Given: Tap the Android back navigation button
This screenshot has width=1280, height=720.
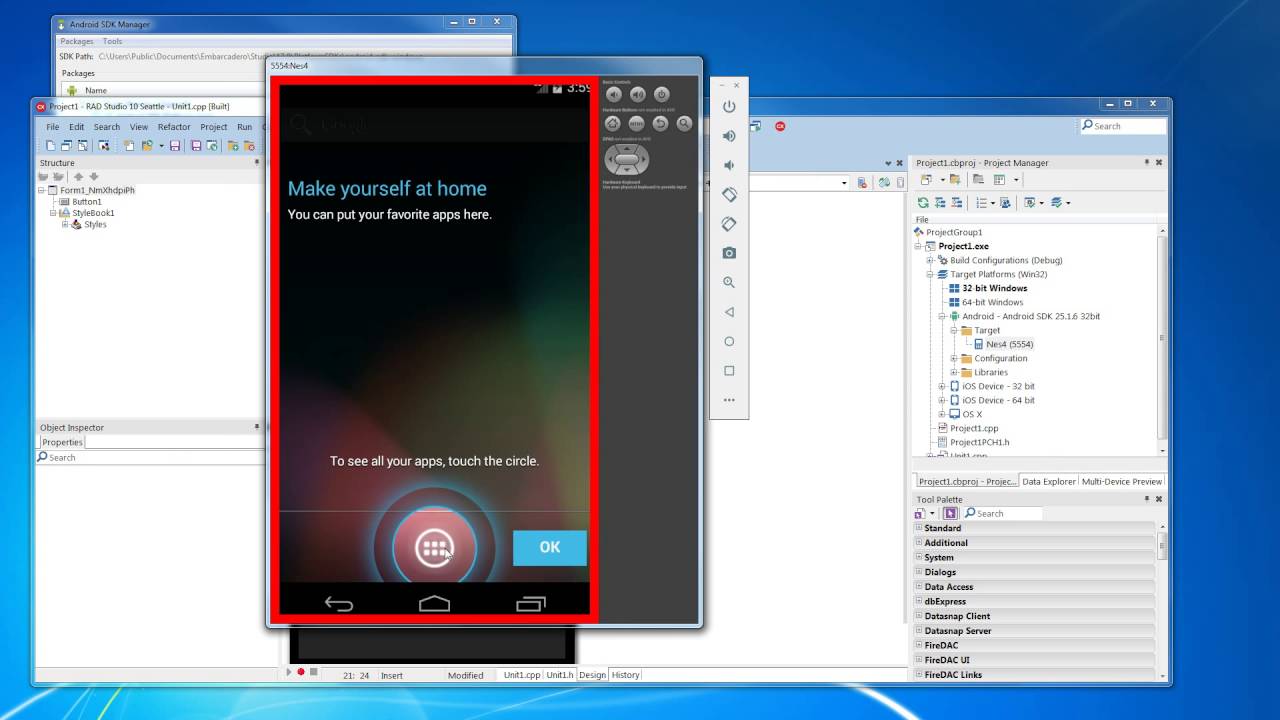Looking at the screenshot, I should tap(339, 603).
